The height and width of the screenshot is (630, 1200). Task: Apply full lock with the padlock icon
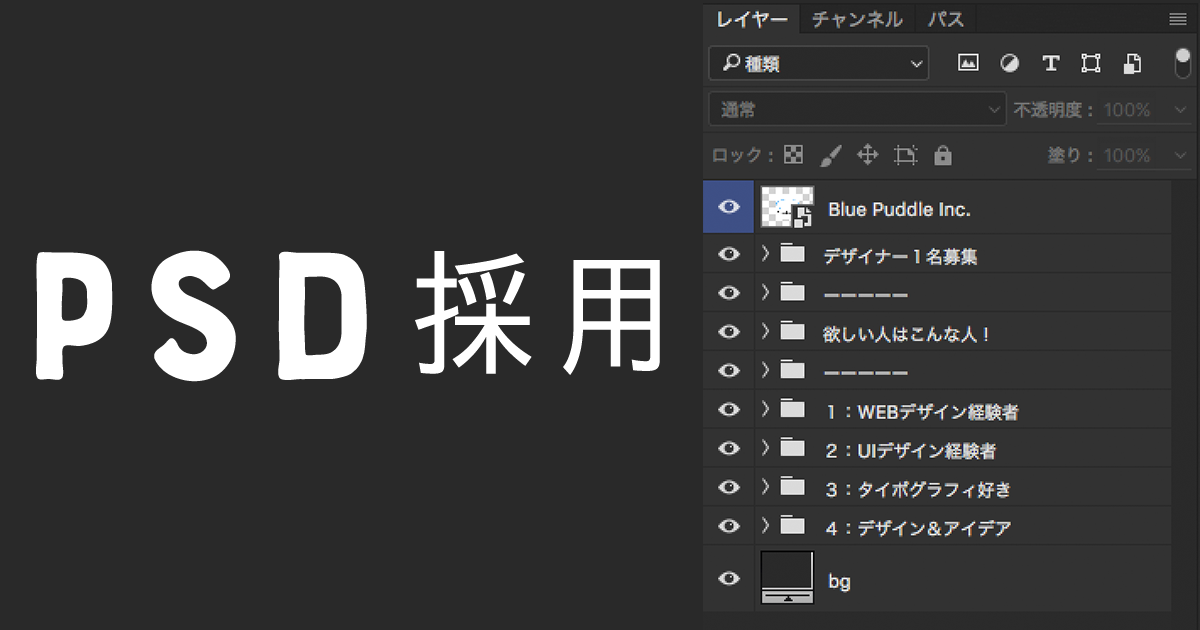click(942, 155)
